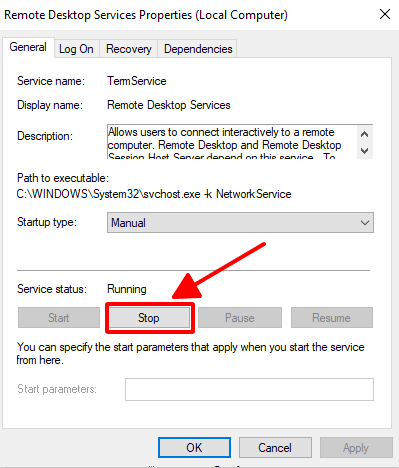Cancel the properties dialog
399x468 pixels.
pyautogui.click(x=275, y=448)
